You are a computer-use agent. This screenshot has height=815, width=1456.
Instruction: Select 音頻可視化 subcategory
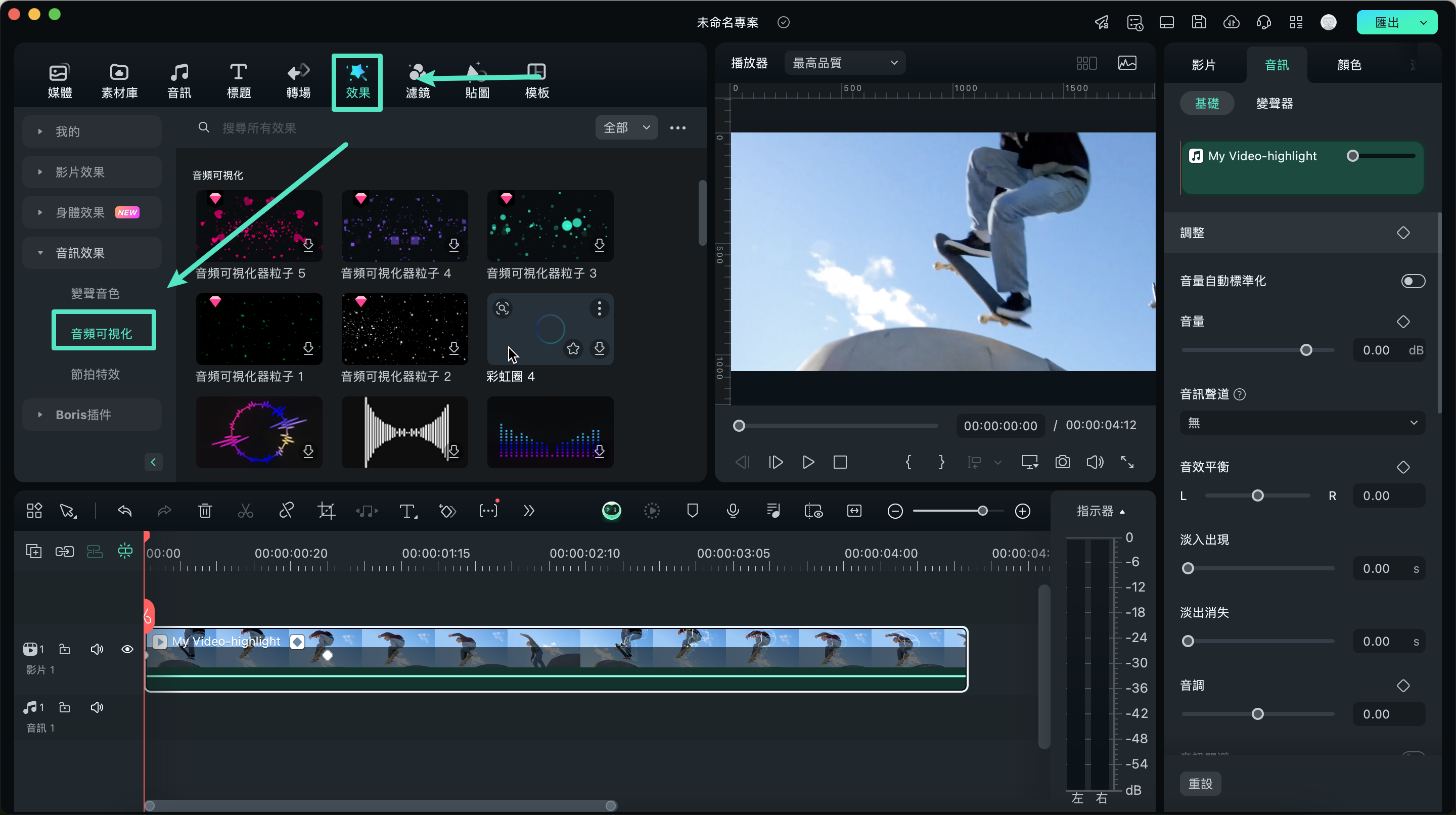coord(101,334)
